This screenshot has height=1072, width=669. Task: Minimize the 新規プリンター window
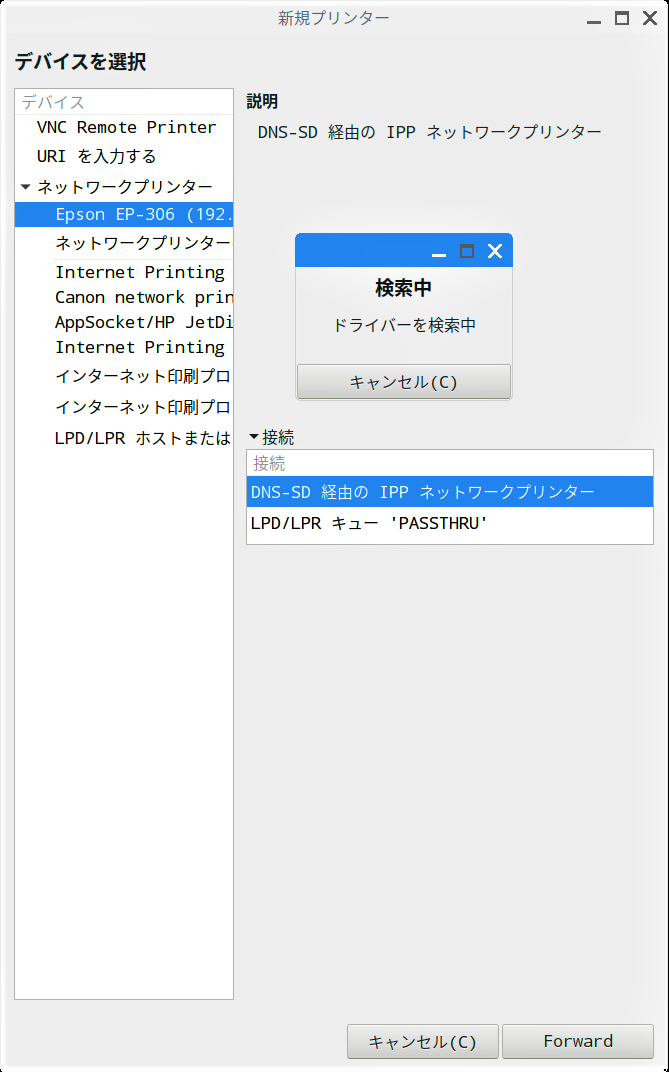tap(594, 18)
